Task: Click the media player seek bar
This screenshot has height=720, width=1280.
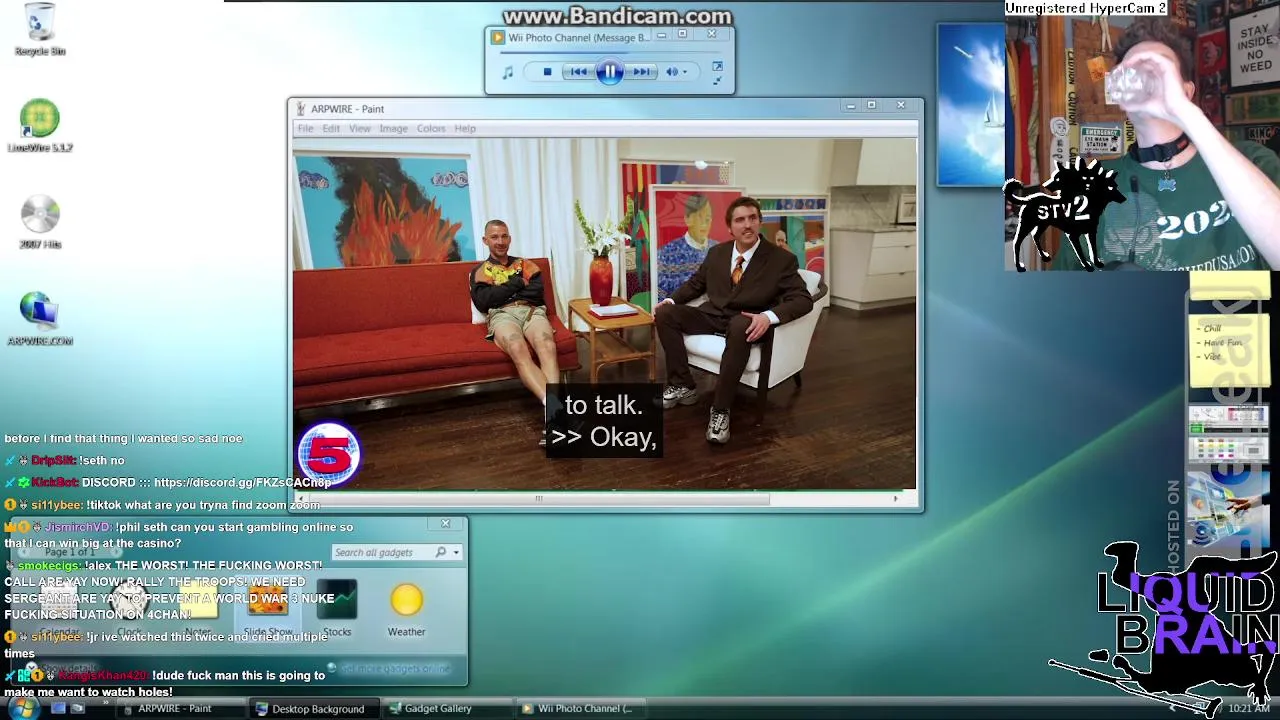Action: (610, 53)
